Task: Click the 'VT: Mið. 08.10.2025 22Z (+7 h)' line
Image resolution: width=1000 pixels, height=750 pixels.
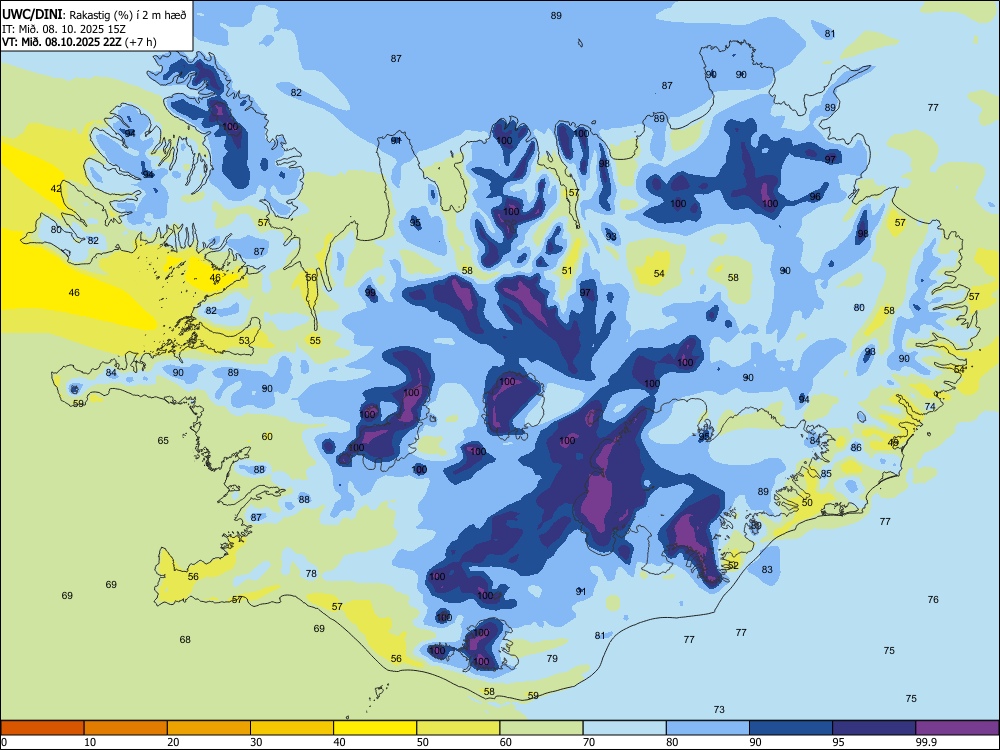Action: coord(79,42)
